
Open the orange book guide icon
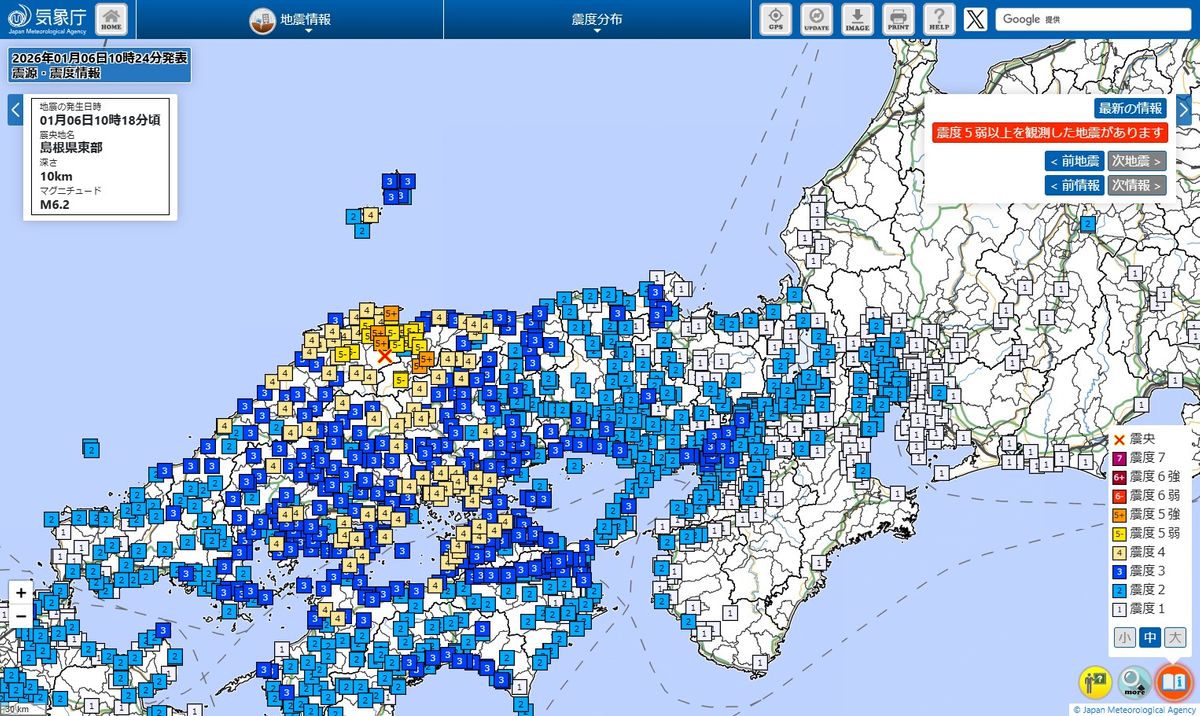coord(1173,682)
